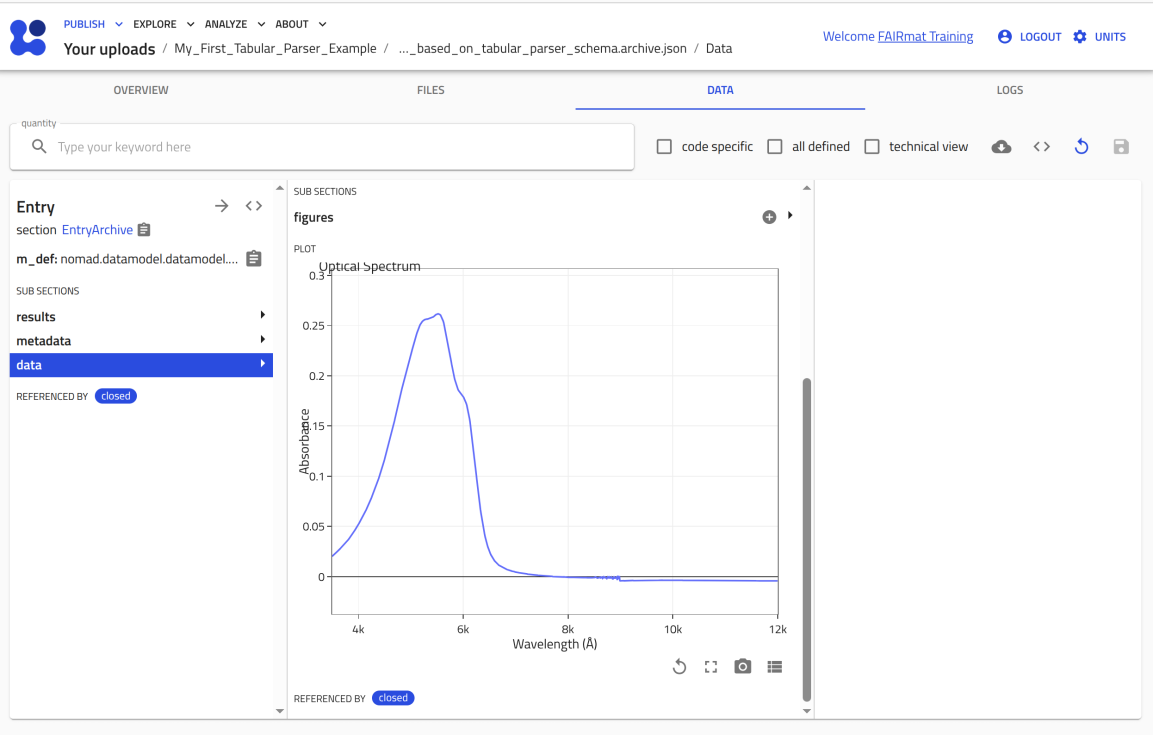1153x735 pixels.
Task: Download the archive with cloud icon
Action: click(1001, 147)
